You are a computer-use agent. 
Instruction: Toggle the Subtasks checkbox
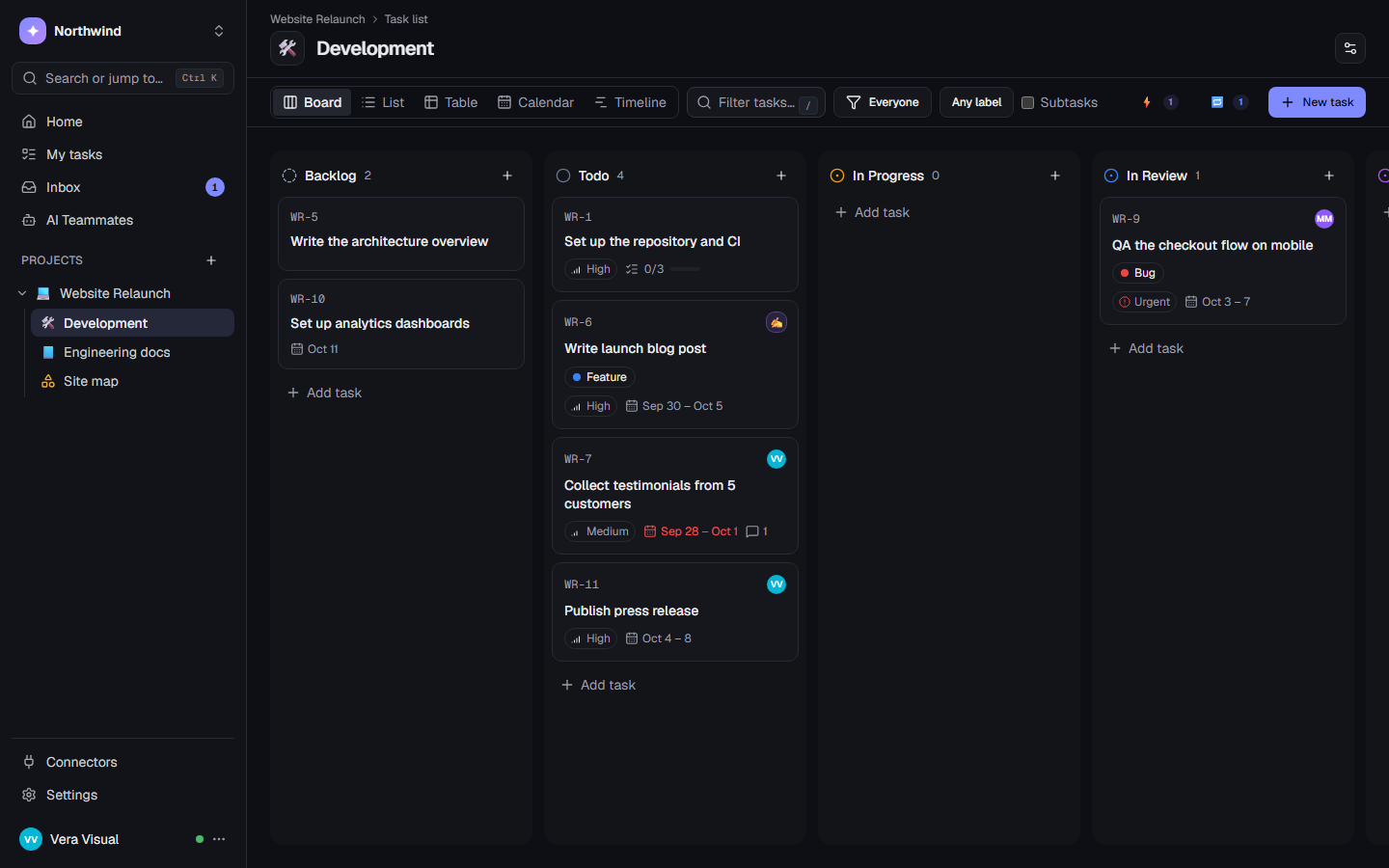(x=1028, y=102)
